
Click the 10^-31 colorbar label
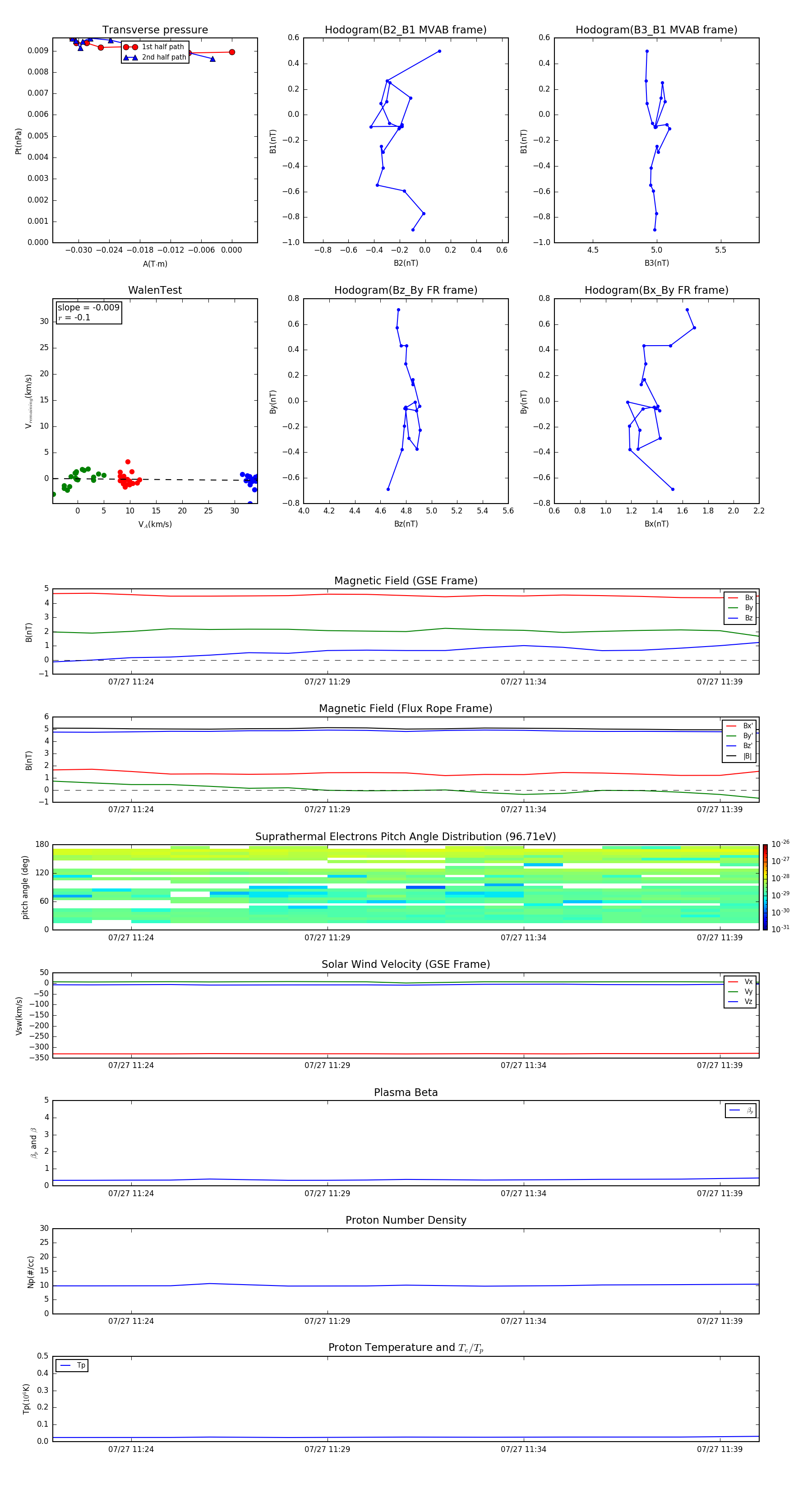[x=780, y=929]
